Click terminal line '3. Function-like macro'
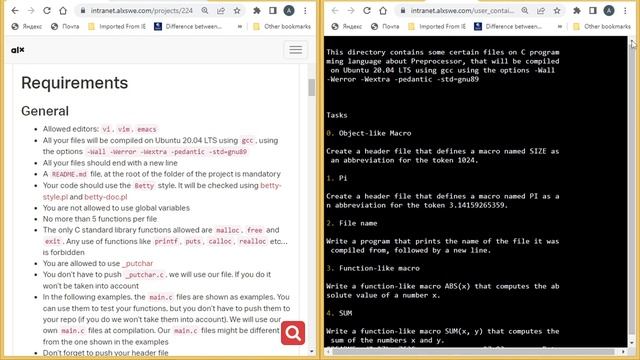This screenshot has width=640, height=360. coord(373,268)
